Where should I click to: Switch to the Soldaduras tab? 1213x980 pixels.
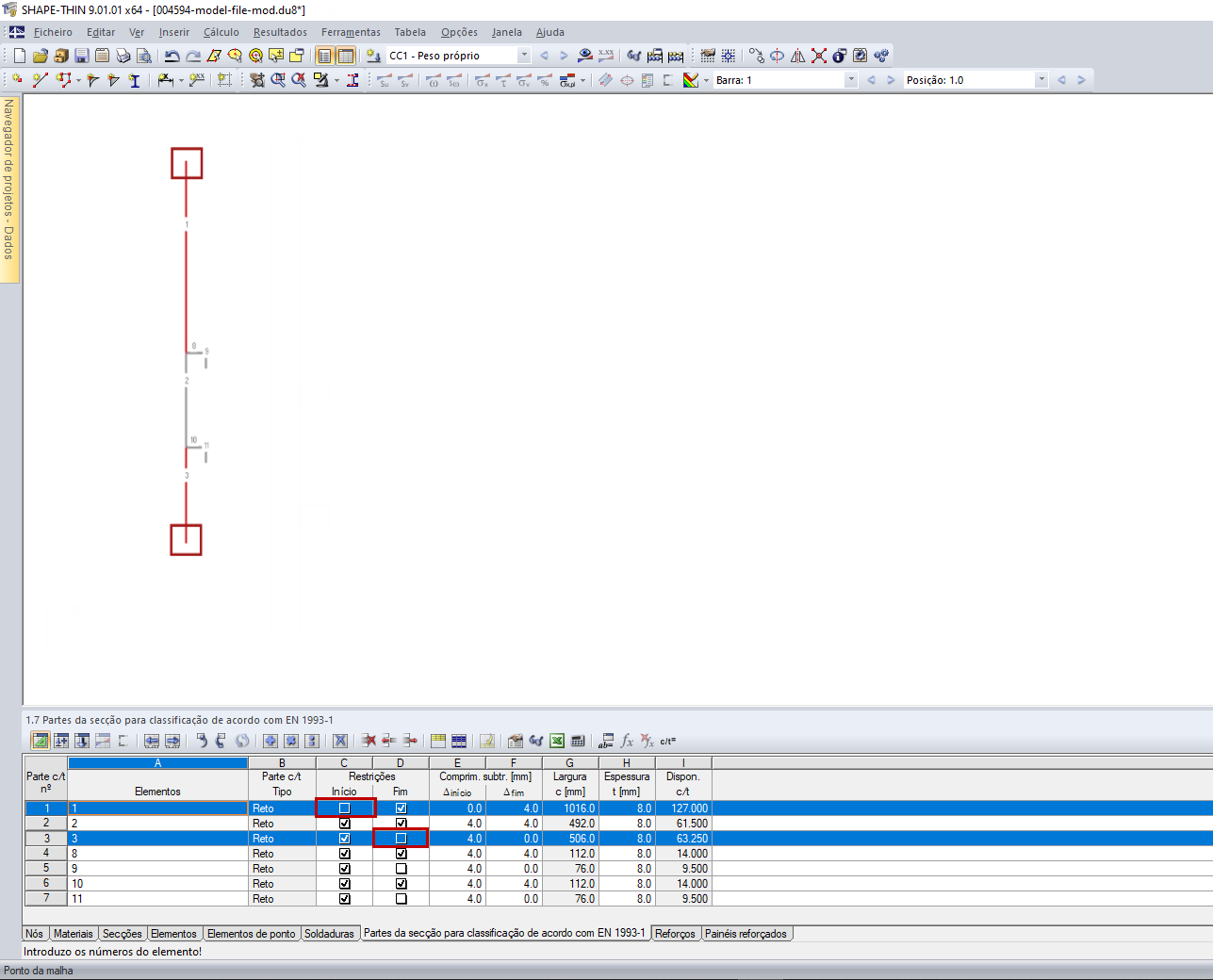coord(329,934)
